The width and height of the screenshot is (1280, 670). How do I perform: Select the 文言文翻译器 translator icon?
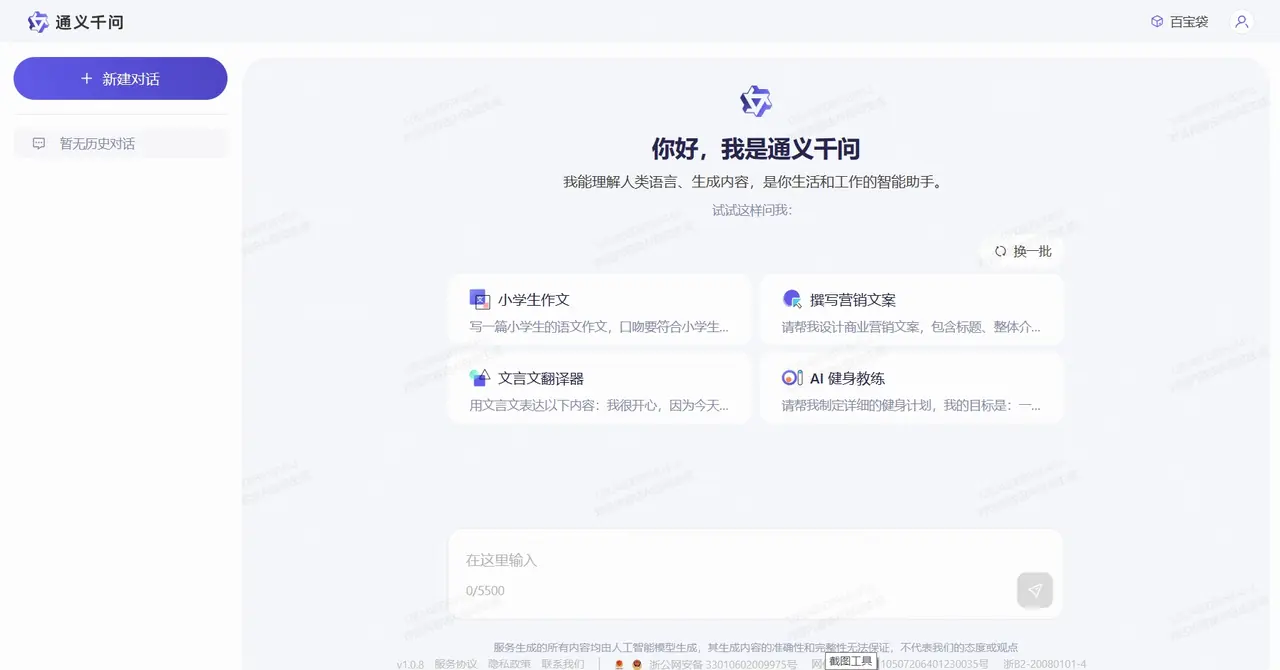pos(479,377)
